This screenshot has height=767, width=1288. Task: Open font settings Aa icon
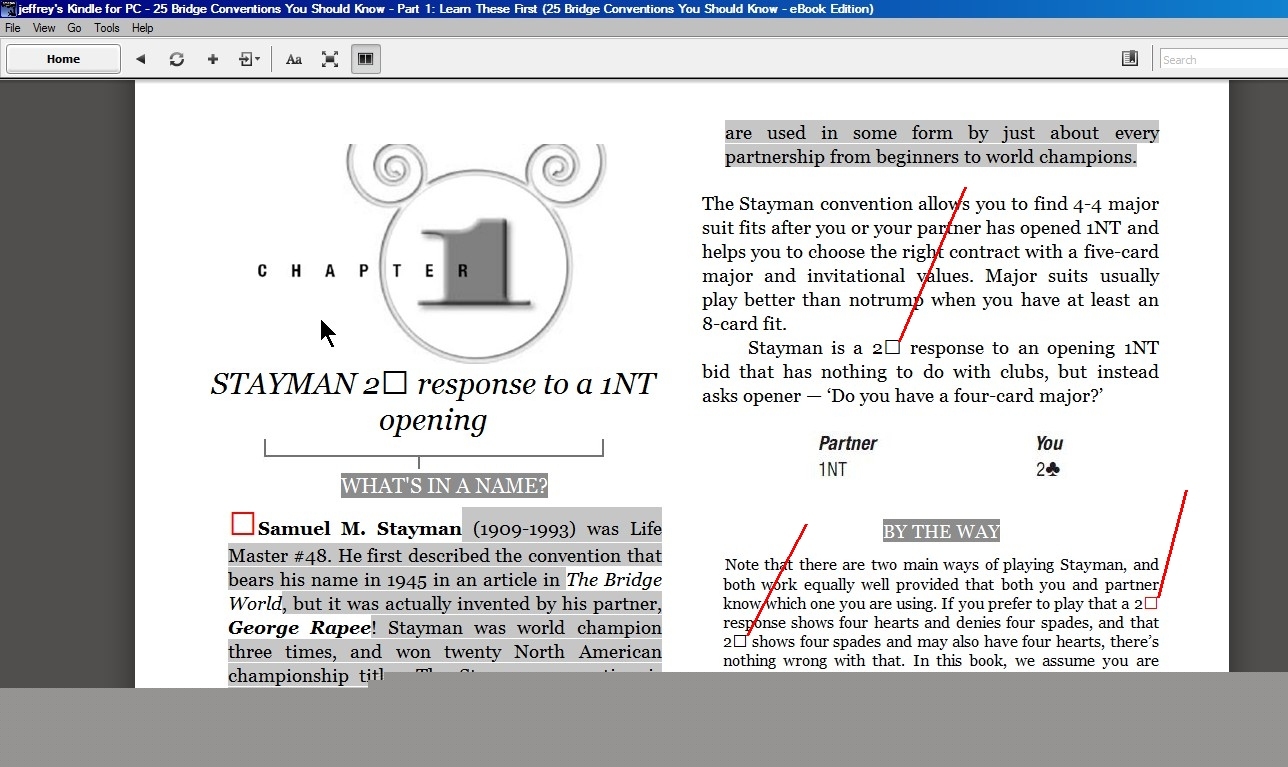tap(294, 59)
